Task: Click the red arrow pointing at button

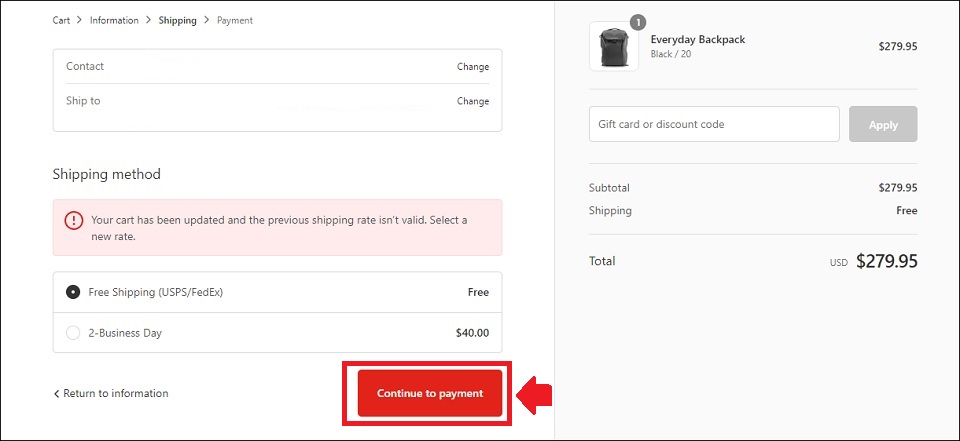Action: pos(534,394)
